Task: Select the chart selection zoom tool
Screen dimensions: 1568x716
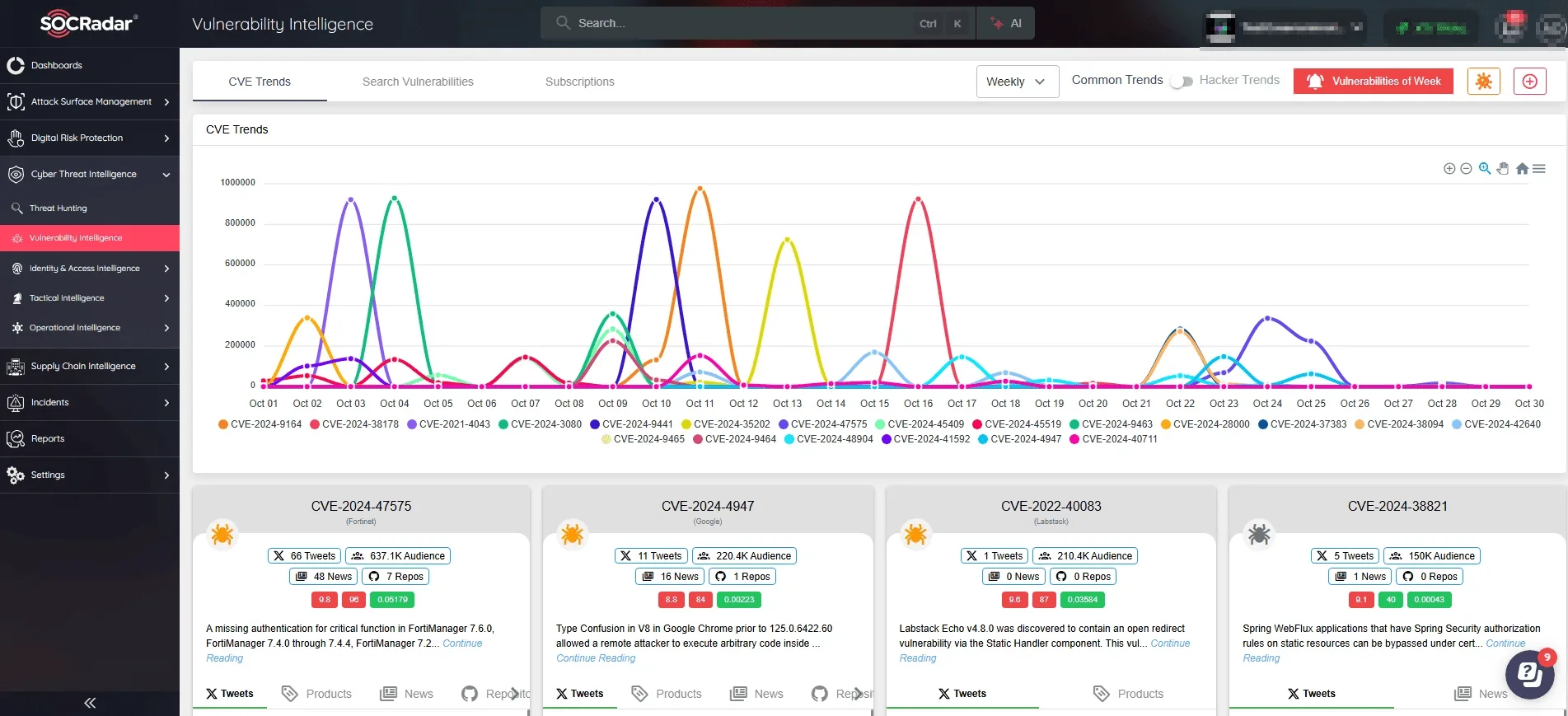Action: point(1484,169)
